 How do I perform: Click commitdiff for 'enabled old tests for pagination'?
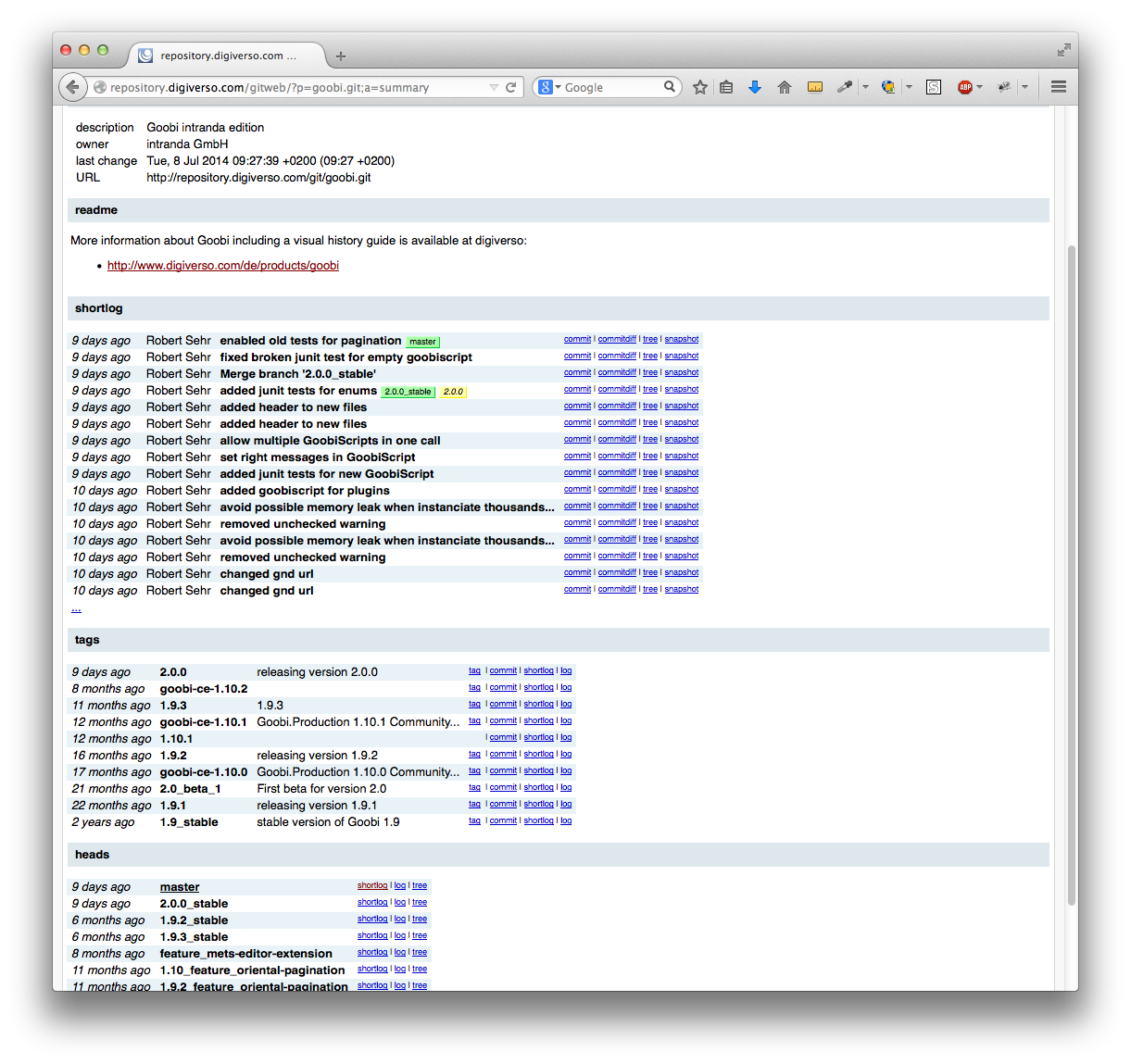click(617, 340)
